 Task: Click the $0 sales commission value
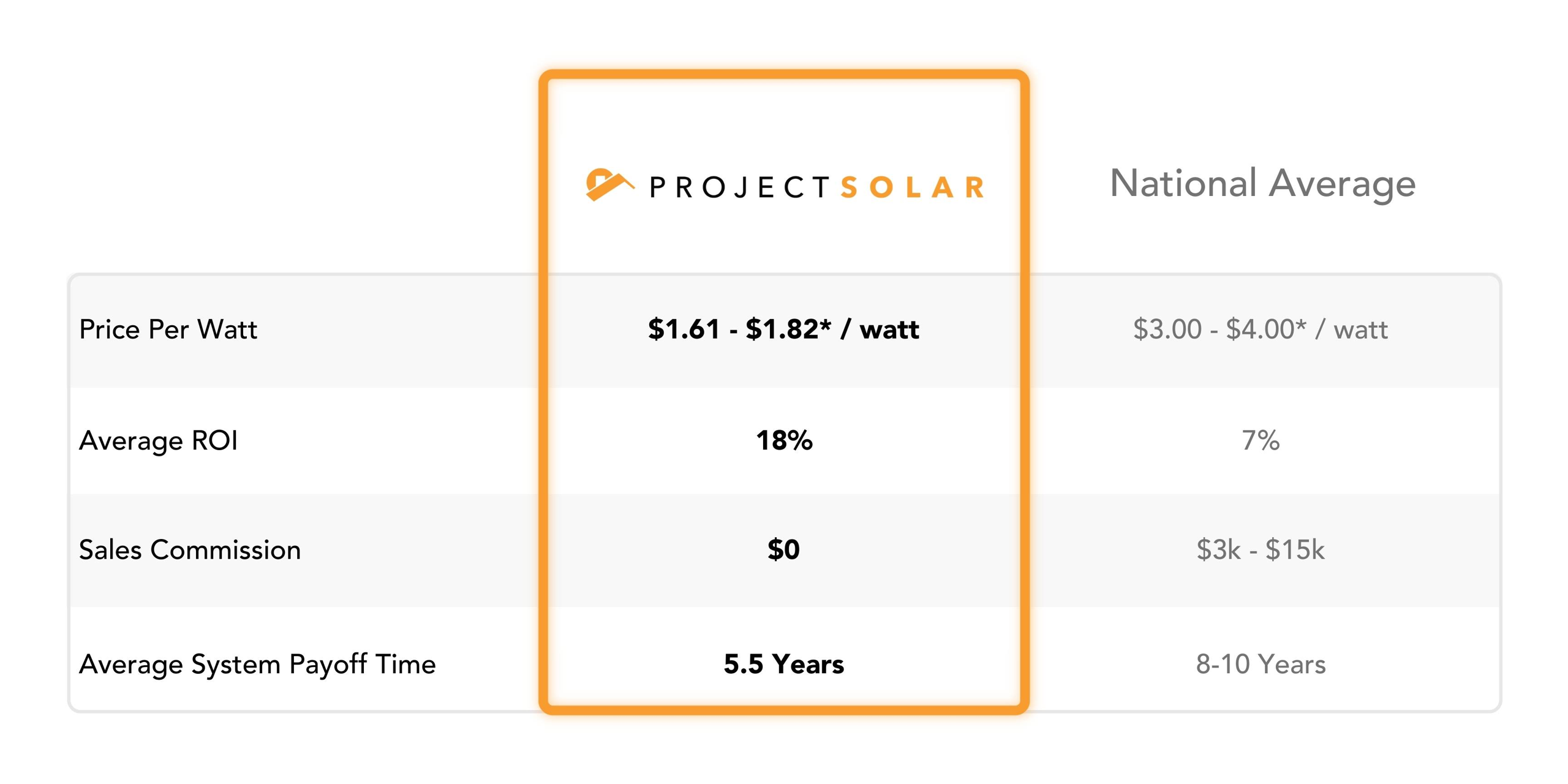(783, 549)
